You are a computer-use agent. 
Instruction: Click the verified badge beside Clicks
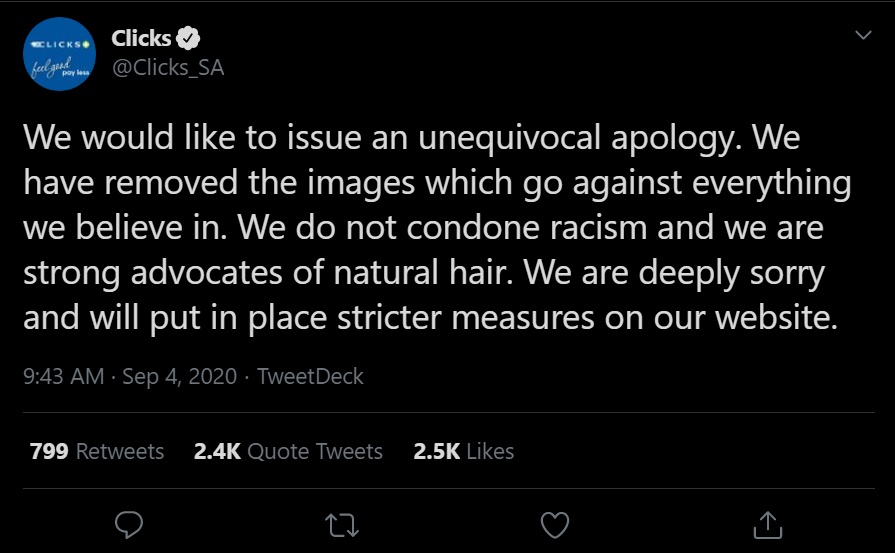pos(188,39)
